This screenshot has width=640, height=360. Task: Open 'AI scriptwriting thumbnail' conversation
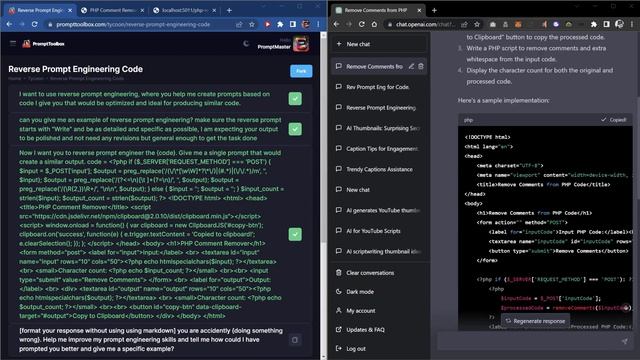click(380, 251)
